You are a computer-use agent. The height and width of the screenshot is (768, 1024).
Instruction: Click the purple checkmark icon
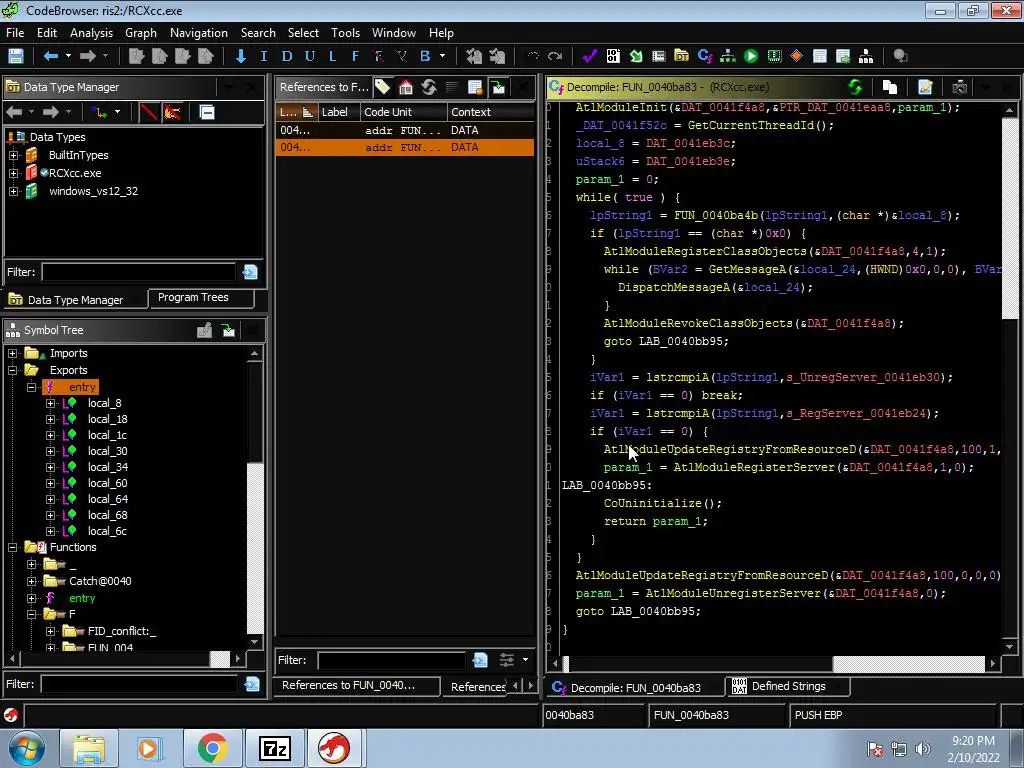[590, 56]
